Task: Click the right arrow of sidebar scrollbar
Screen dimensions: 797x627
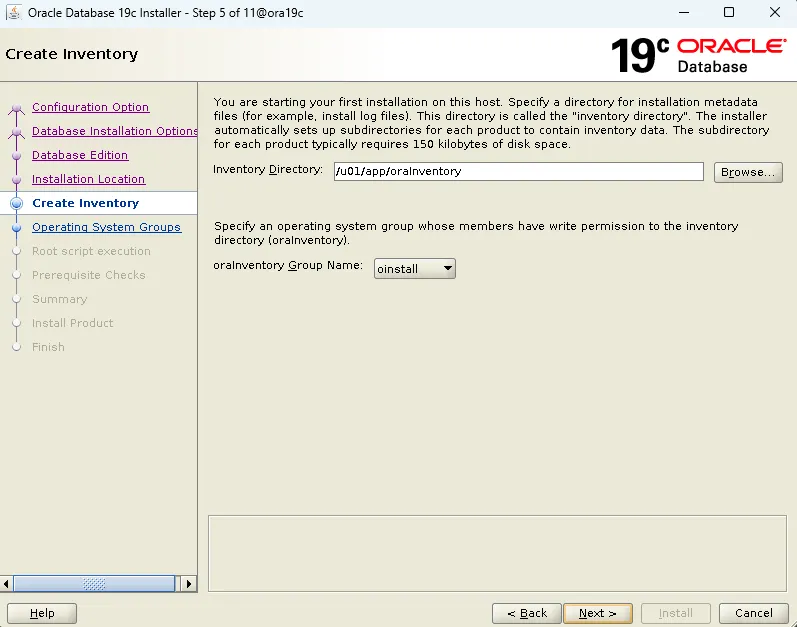Action: 189,584
